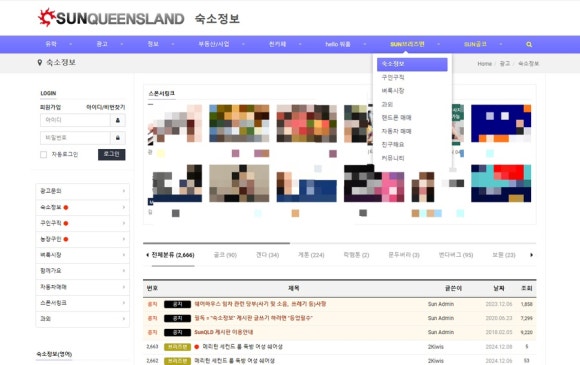The image size is (580, 365).
Task: Select 벼룩시장 in the open dropdown menu
Action: [393, 91]
